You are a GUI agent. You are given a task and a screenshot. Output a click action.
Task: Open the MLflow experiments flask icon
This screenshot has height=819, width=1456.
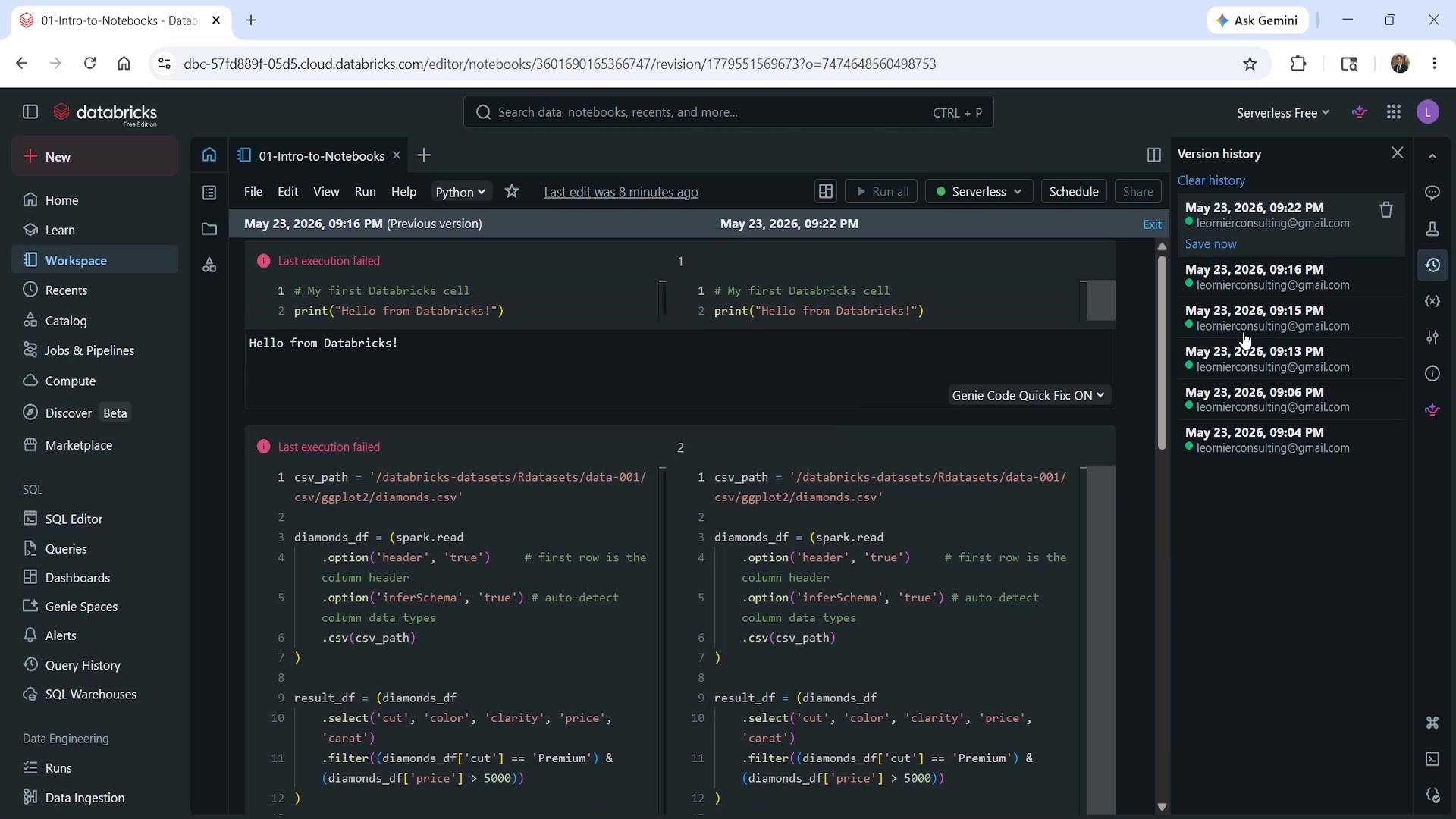coord(1432,229)
